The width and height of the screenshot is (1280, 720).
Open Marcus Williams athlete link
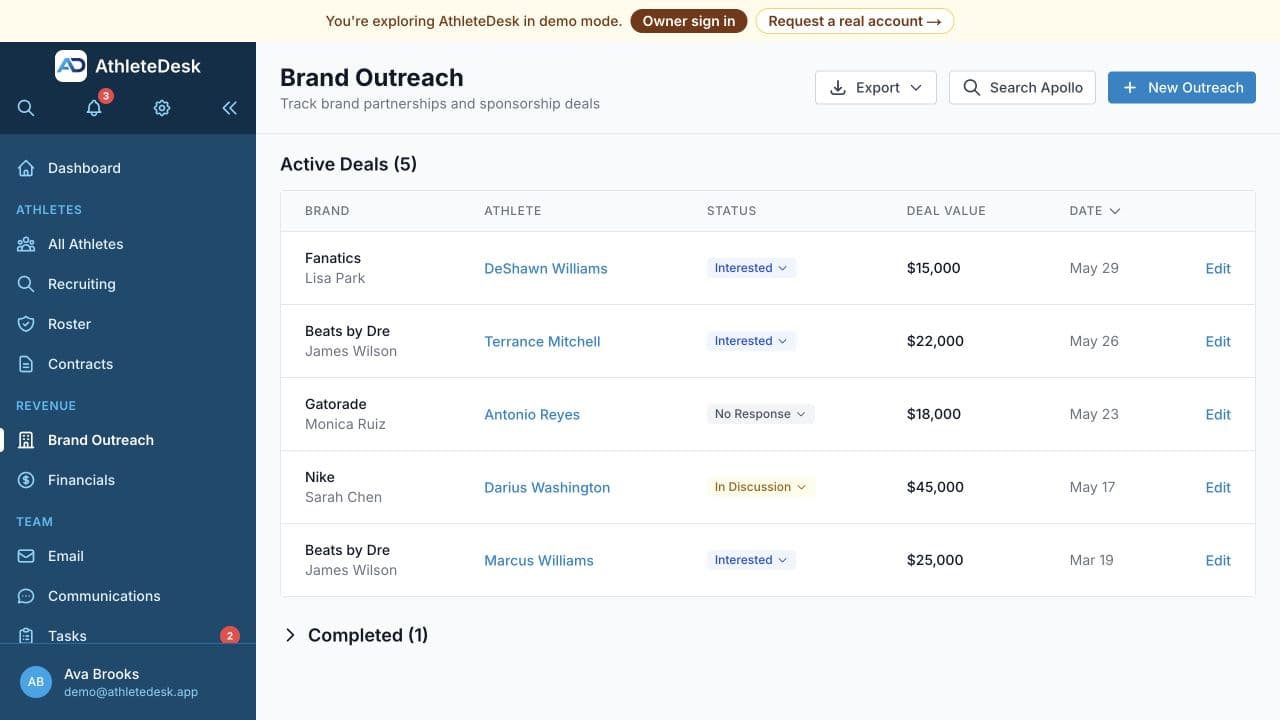pyautogui.click(x=539, y=560)
